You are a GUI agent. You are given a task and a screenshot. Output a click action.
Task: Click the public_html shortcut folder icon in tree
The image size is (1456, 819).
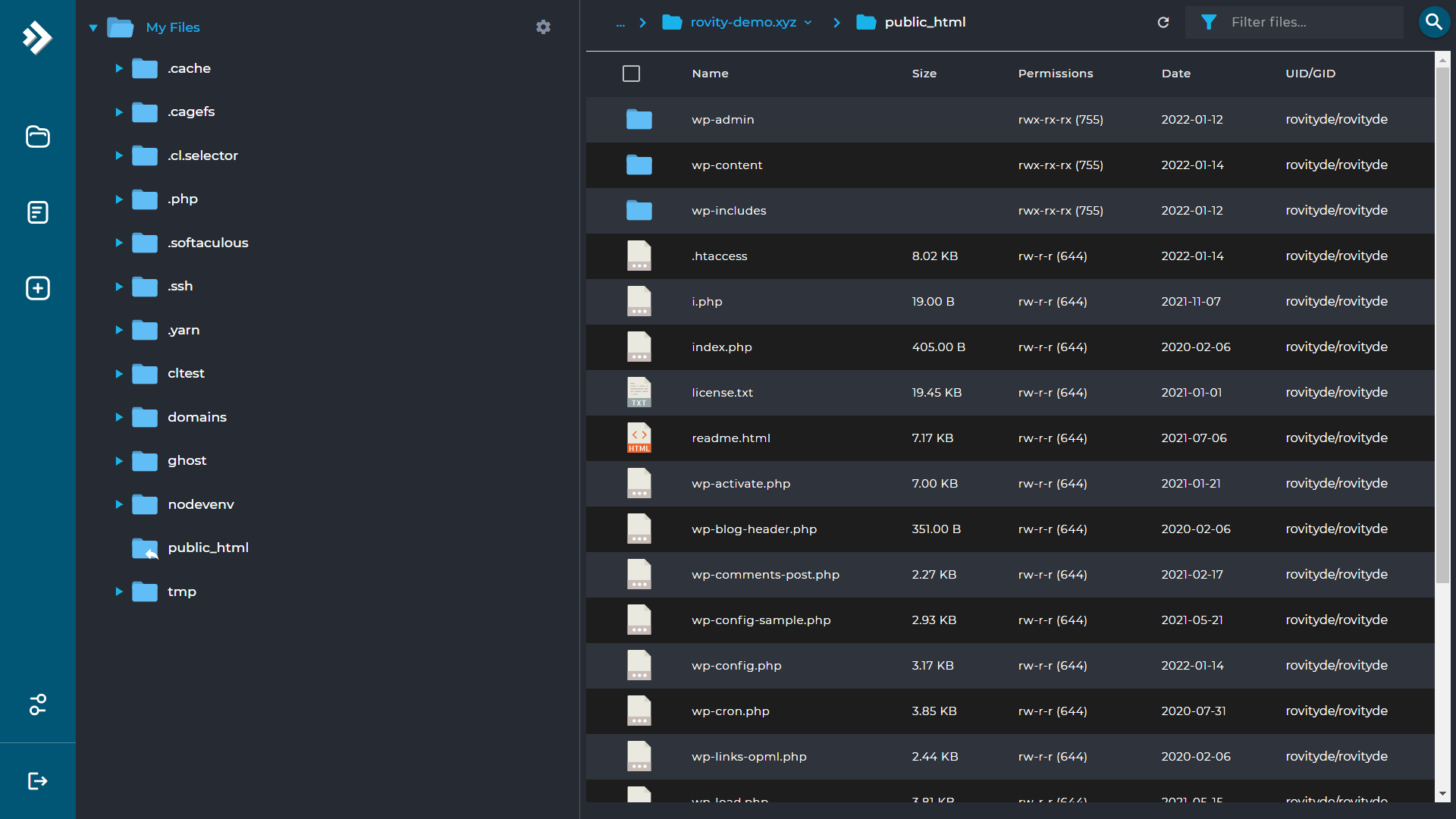pos(145,548)
